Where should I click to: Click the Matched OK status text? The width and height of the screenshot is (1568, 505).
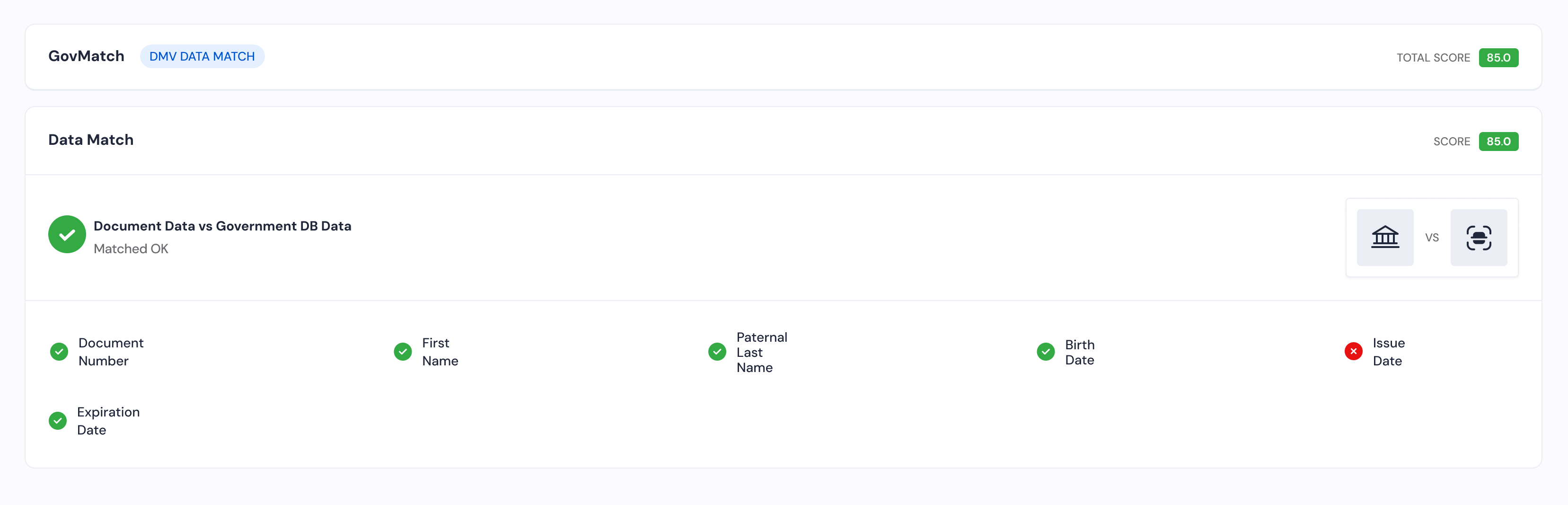tap(131, 248)
